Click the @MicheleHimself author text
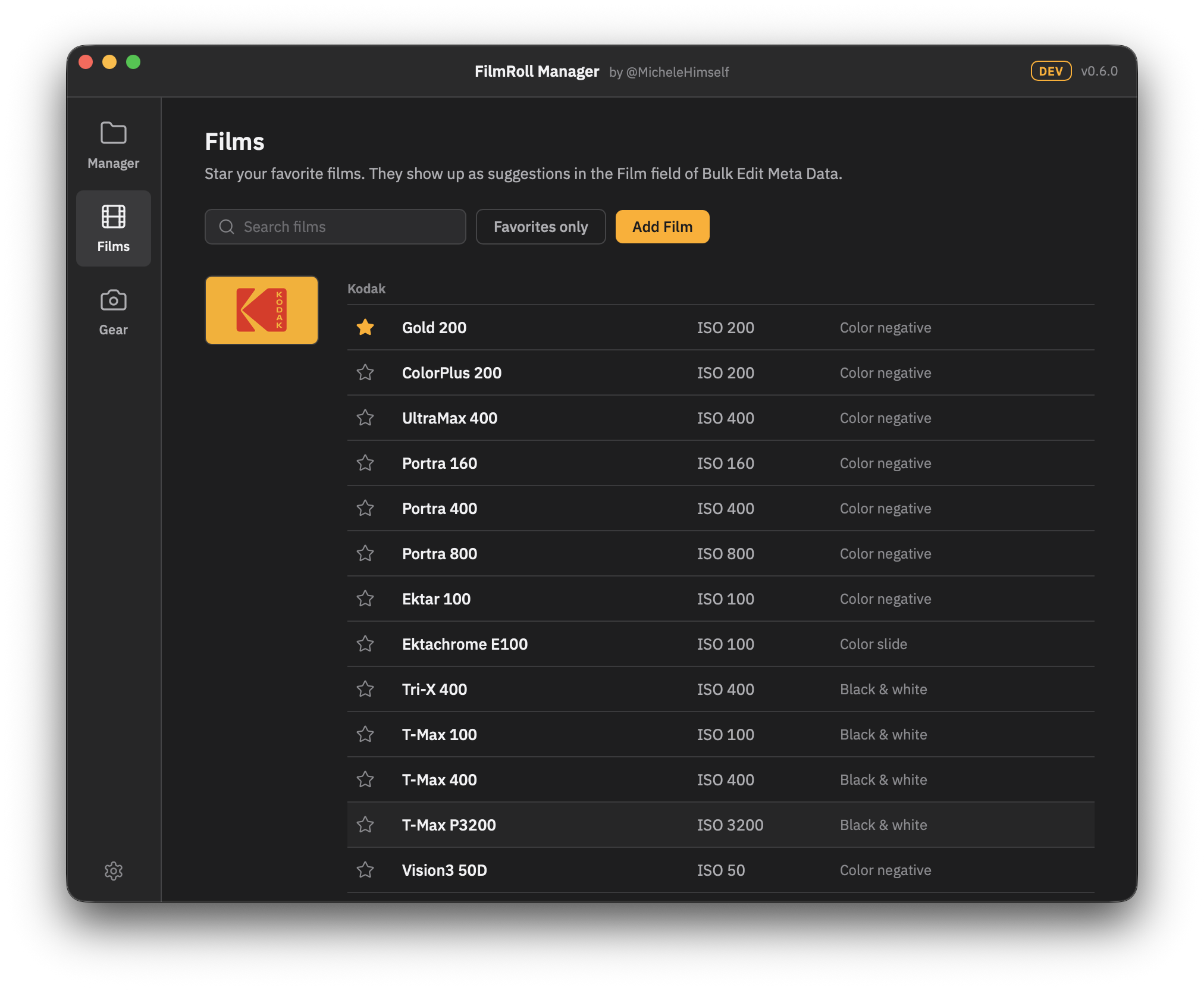The image size is (1204, 990). pos(678,72)
